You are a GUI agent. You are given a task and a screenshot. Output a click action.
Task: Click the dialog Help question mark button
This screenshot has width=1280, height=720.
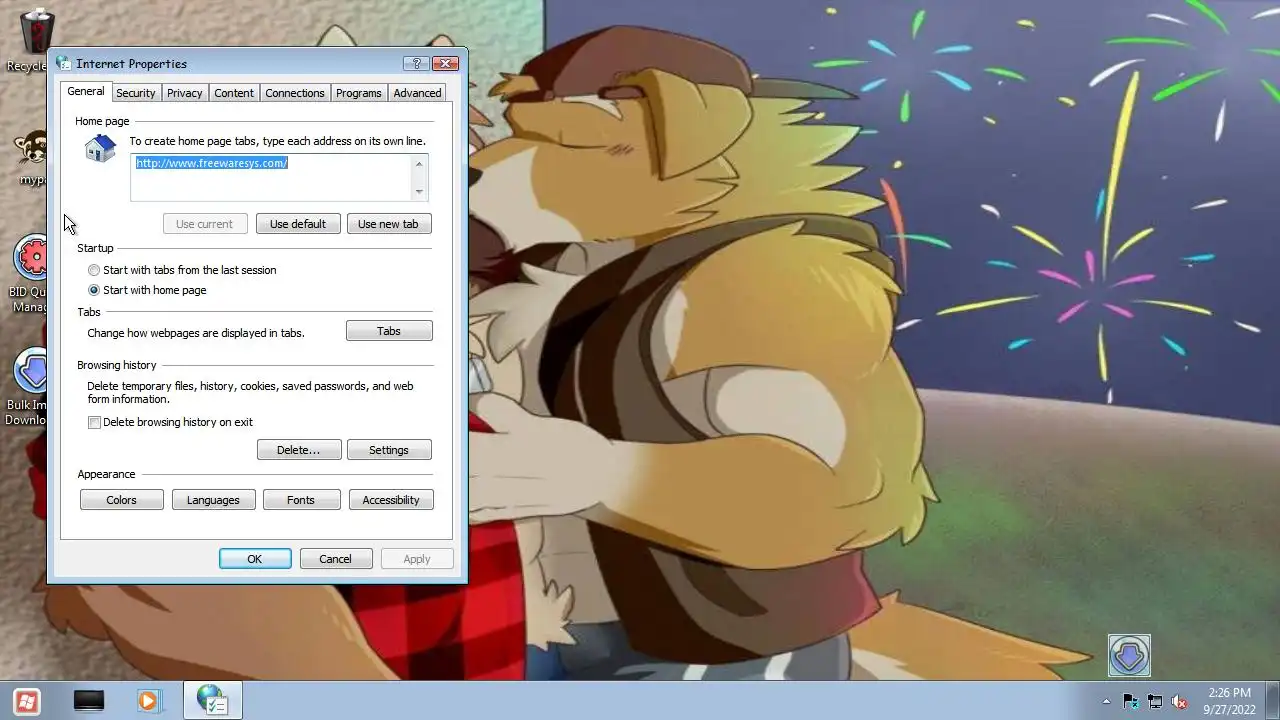[x=416, y=63]
